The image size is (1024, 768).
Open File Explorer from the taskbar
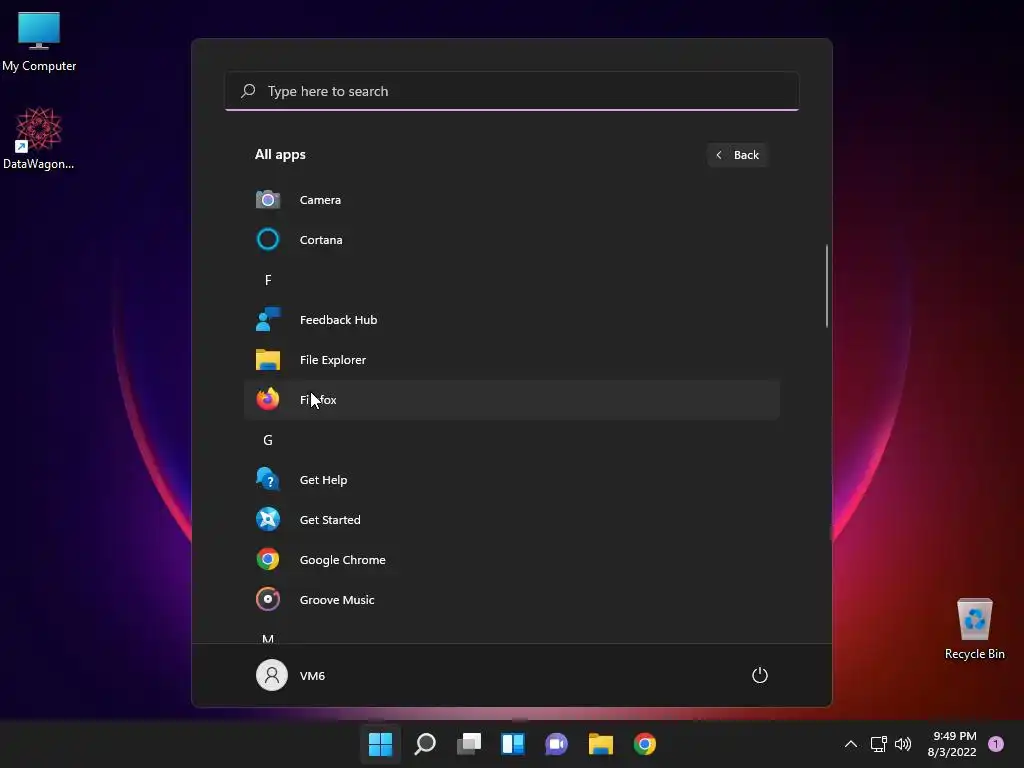600,743
